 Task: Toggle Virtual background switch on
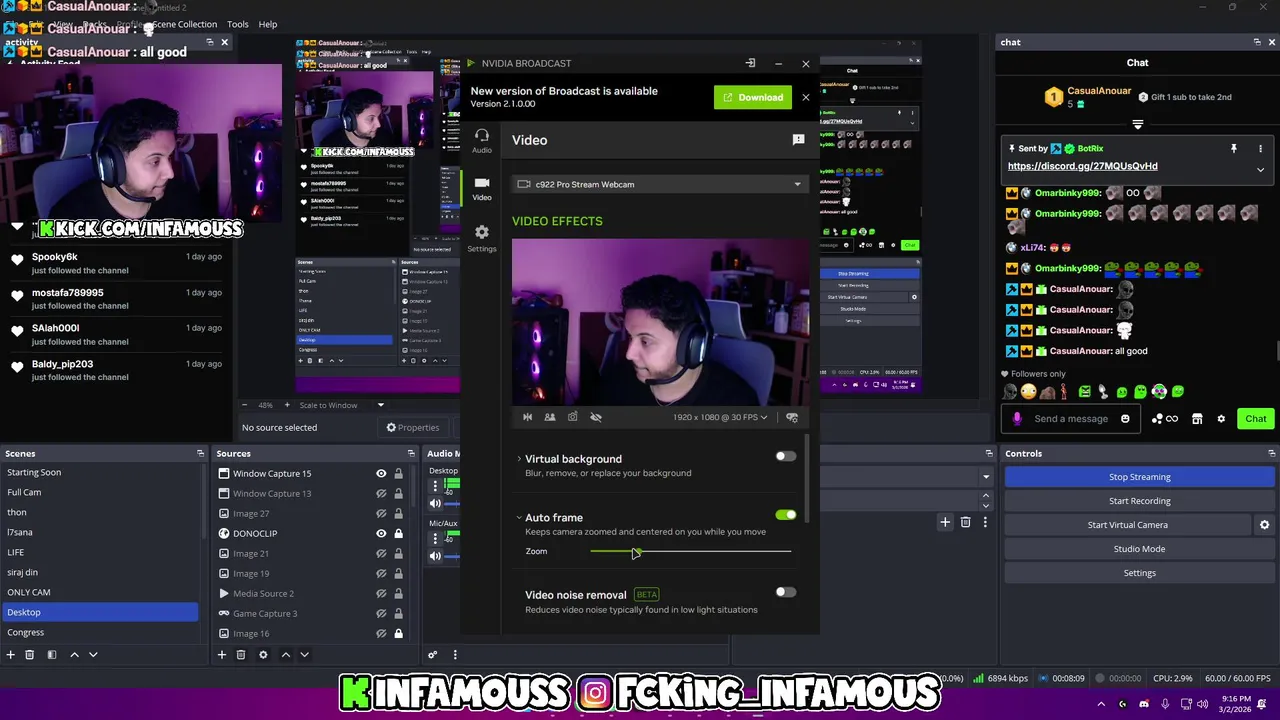(x=786, y=457)
